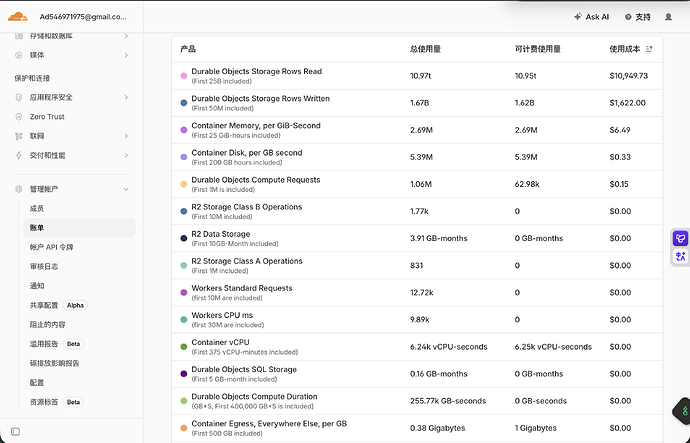This screenshot has height=443, width=690.
Task: Click color dot for R2 Storage Class A Operations
Action: click(184, 265)
